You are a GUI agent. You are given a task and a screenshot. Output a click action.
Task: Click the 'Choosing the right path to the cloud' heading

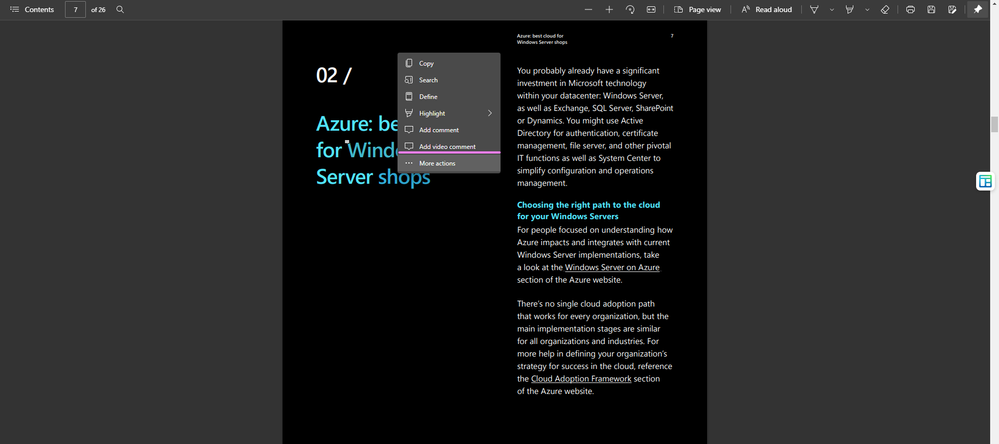[x=588, y=205]
